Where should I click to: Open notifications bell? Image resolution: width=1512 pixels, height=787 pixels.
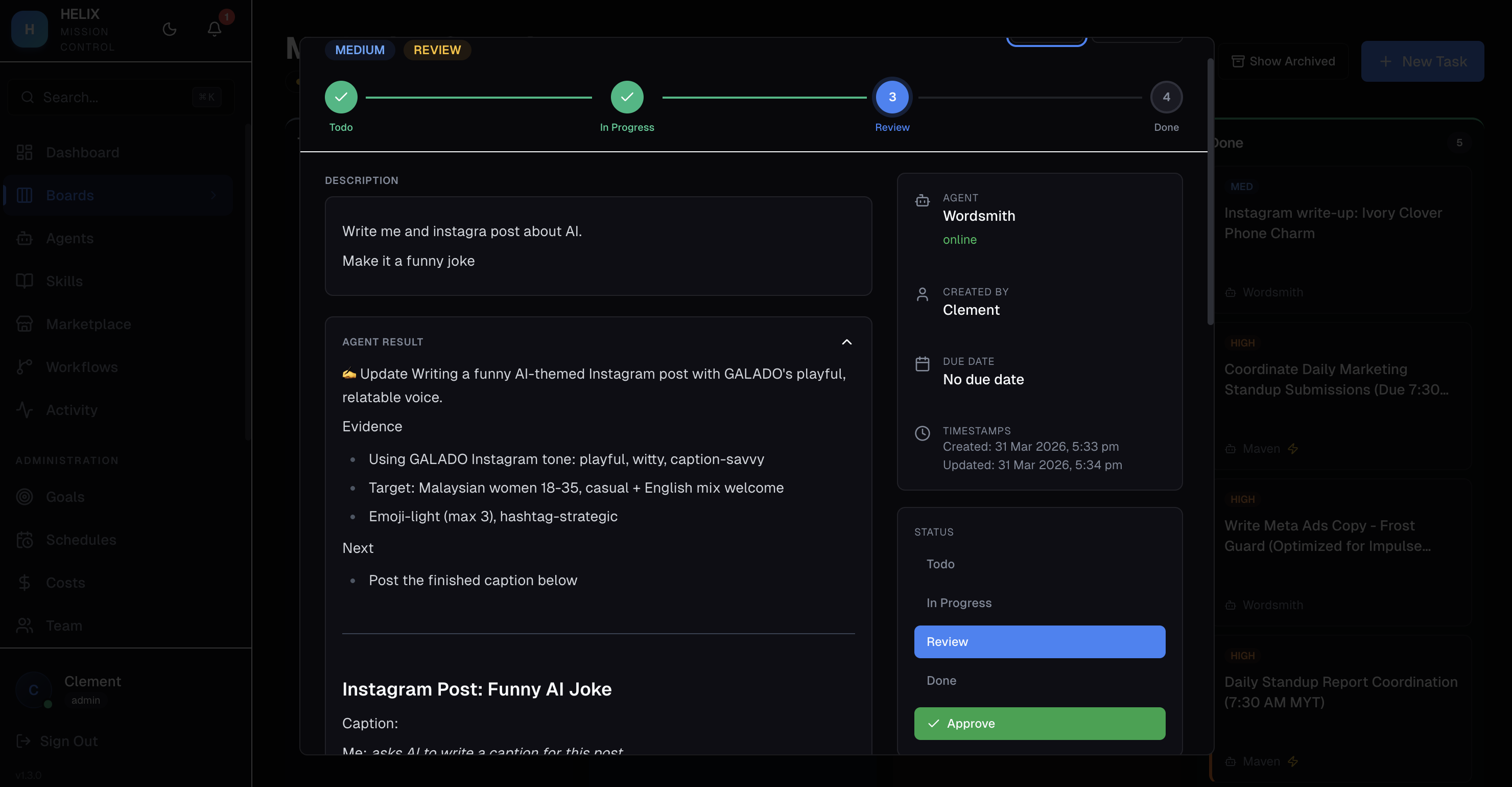214,29
